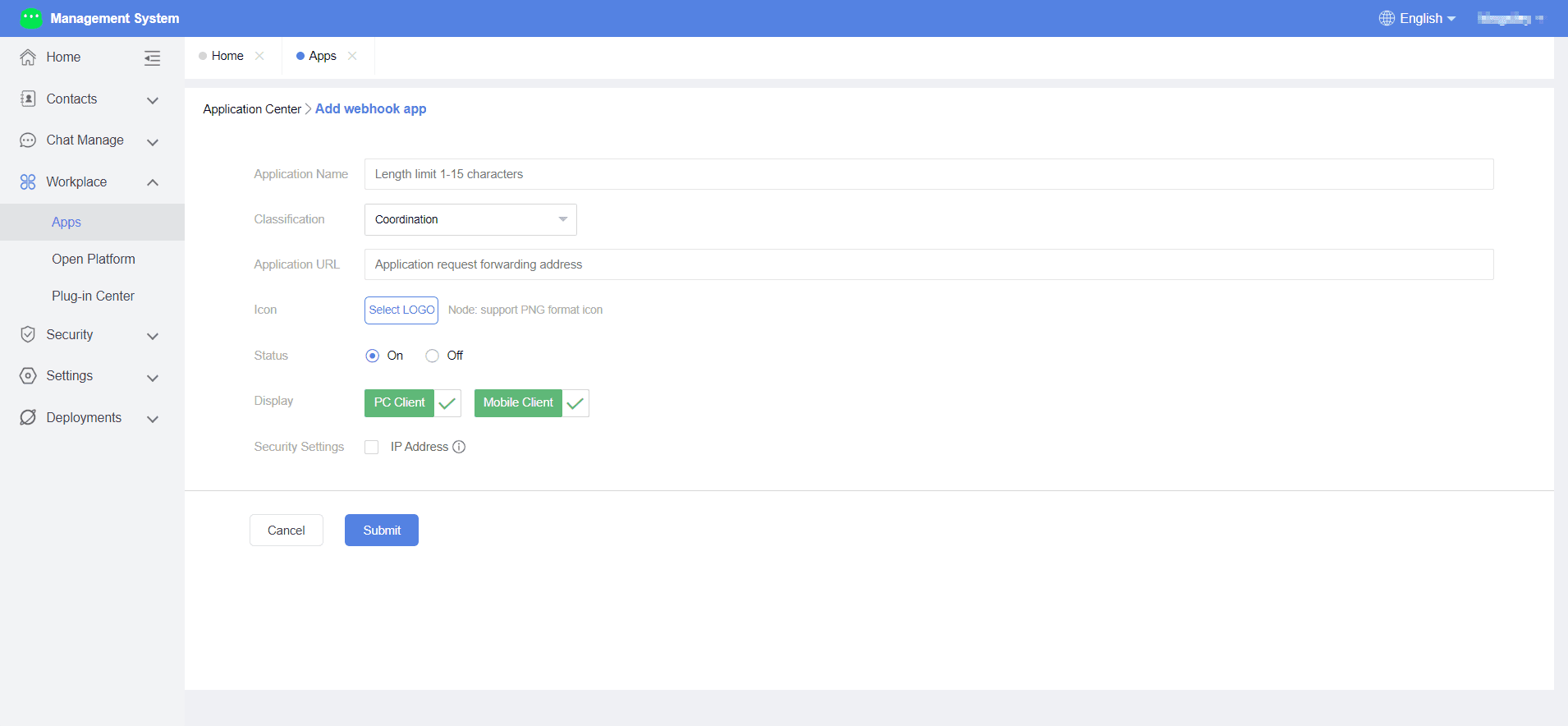Click into the Application Name field

(928, 174)
